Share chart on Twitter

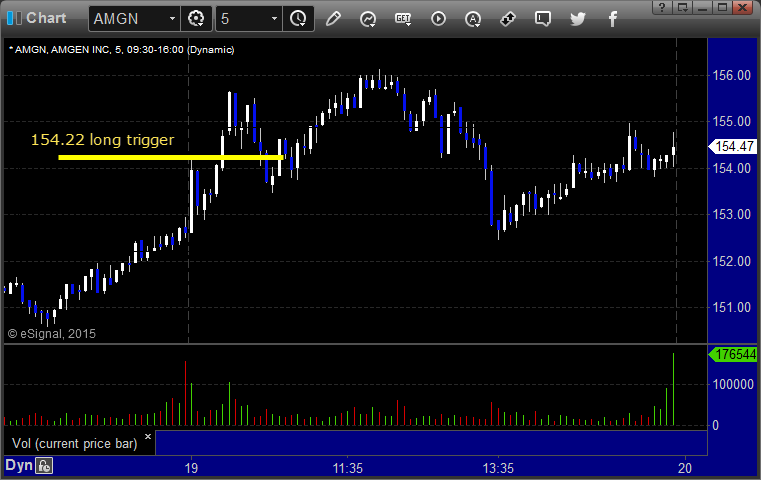(578, 19)
